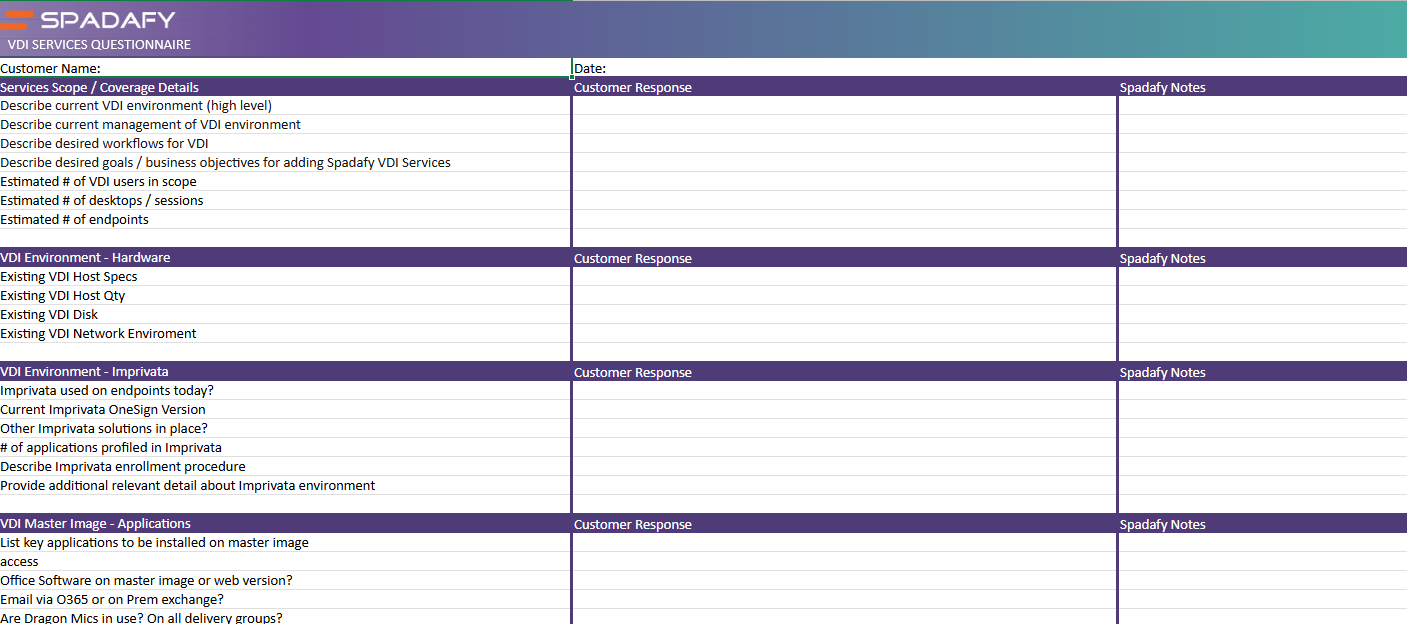Image resolution: width=1407 pixels, height=624 pixels.
Task: Select Existing VDI Disk
Action: tap(285, 314)
